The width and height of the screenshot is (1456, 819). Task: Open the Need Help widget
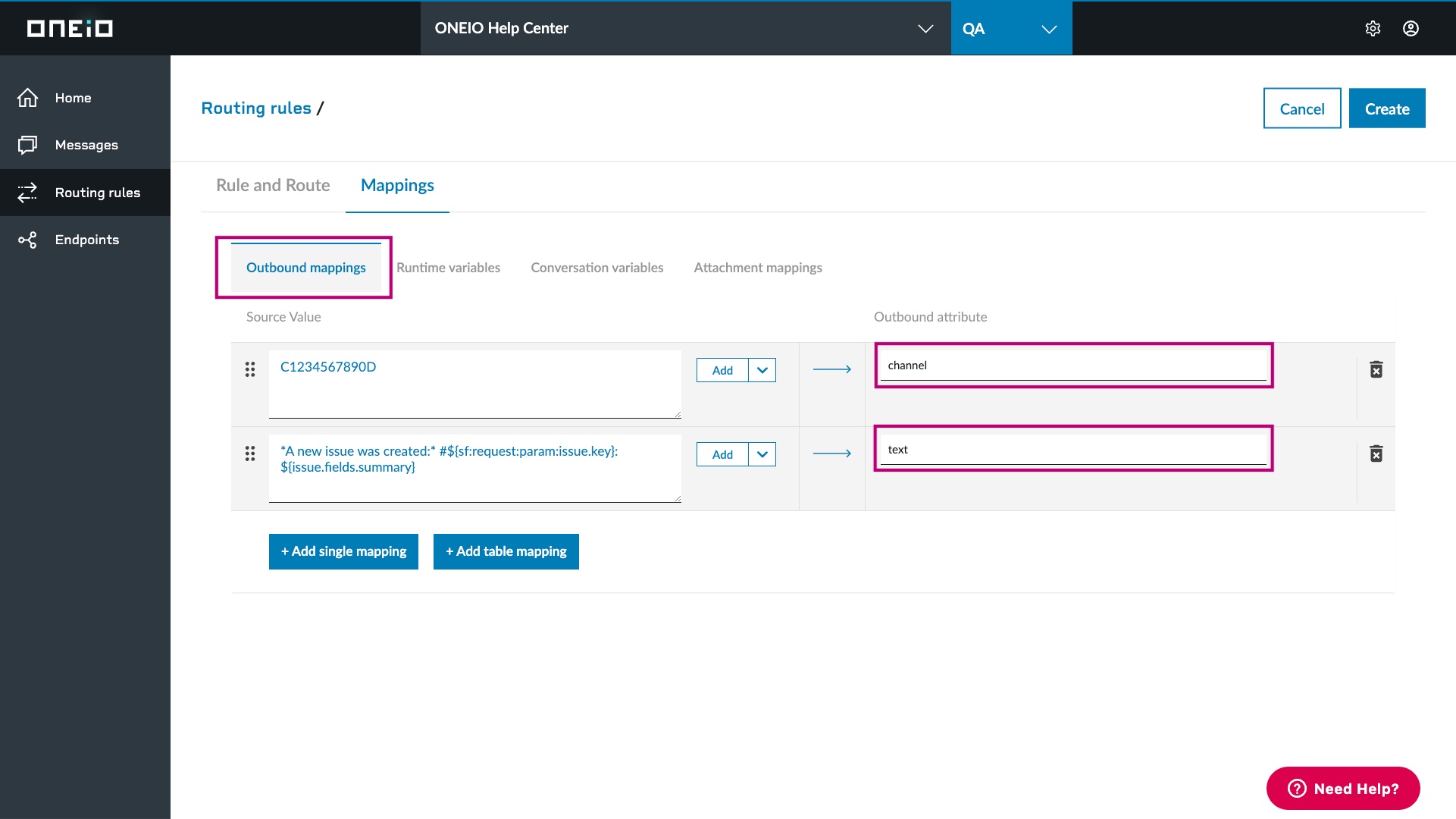1343,789
